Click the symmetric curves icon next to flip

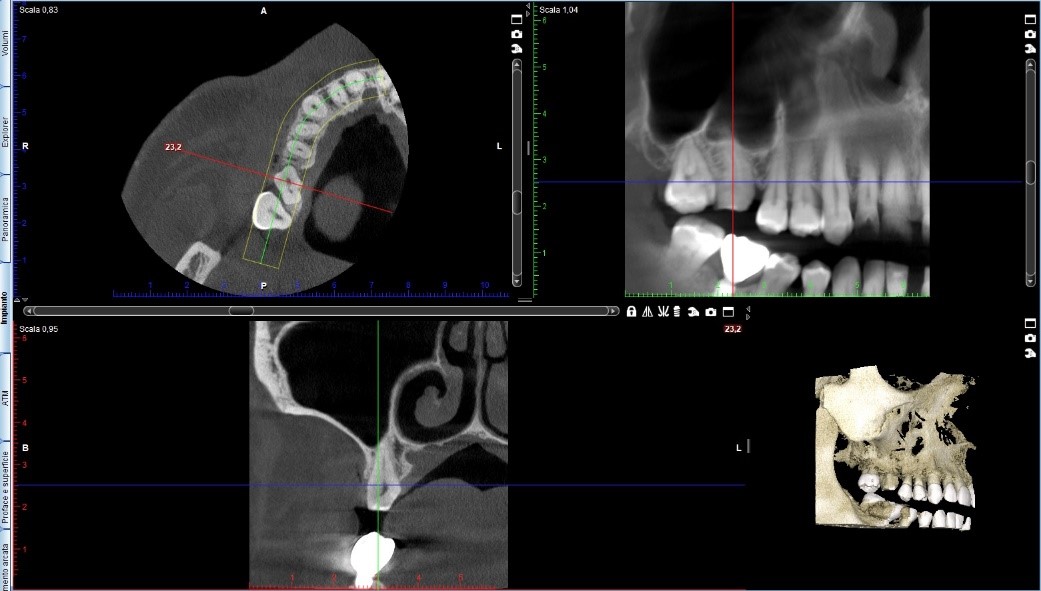(x=663, y=312)
